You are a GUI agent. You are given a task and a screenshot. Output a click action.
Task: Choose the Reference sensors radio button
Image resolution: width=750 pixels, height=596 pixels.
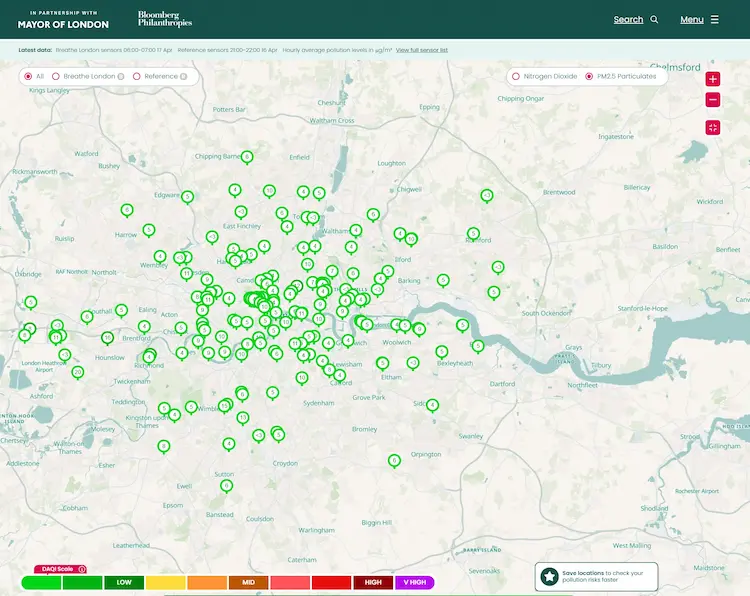point(137,76)
